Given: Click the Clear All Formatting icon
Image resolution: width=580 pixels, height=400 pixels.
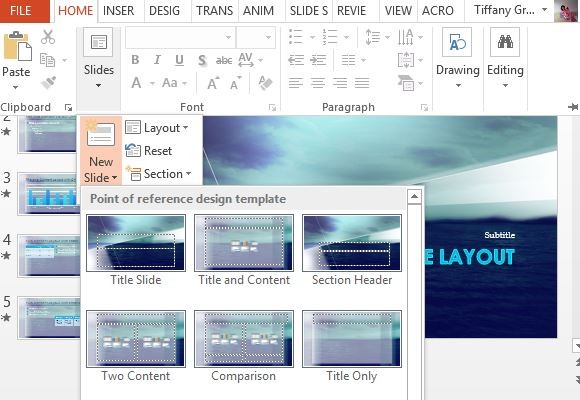Looking at the screenshot, I should click(265, 83).
